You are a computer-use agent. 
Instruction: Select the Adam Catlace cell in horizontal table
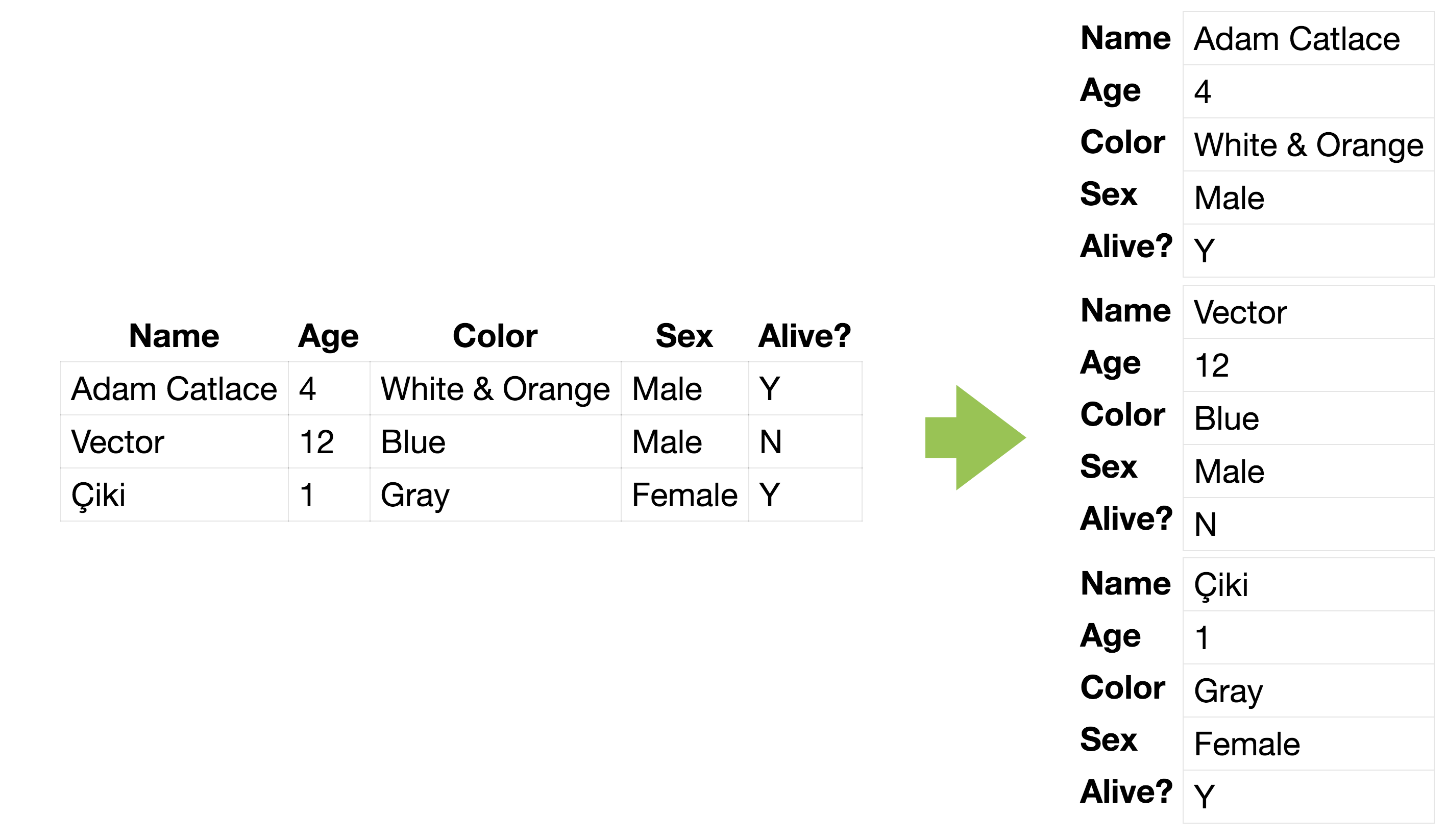point(174,389)
